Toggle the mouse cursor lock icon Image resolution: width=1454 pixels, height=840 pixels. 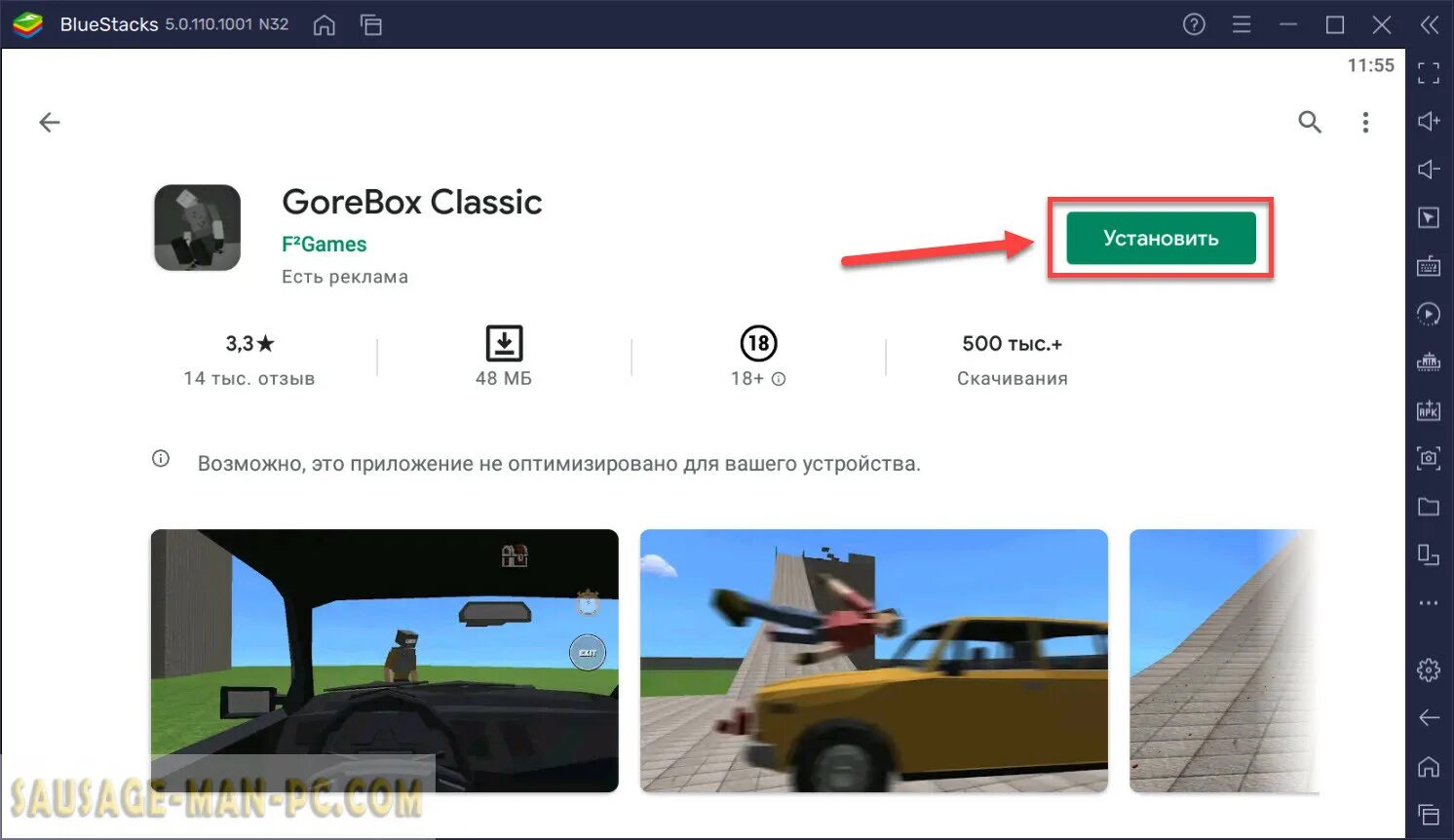(1429, 217)
